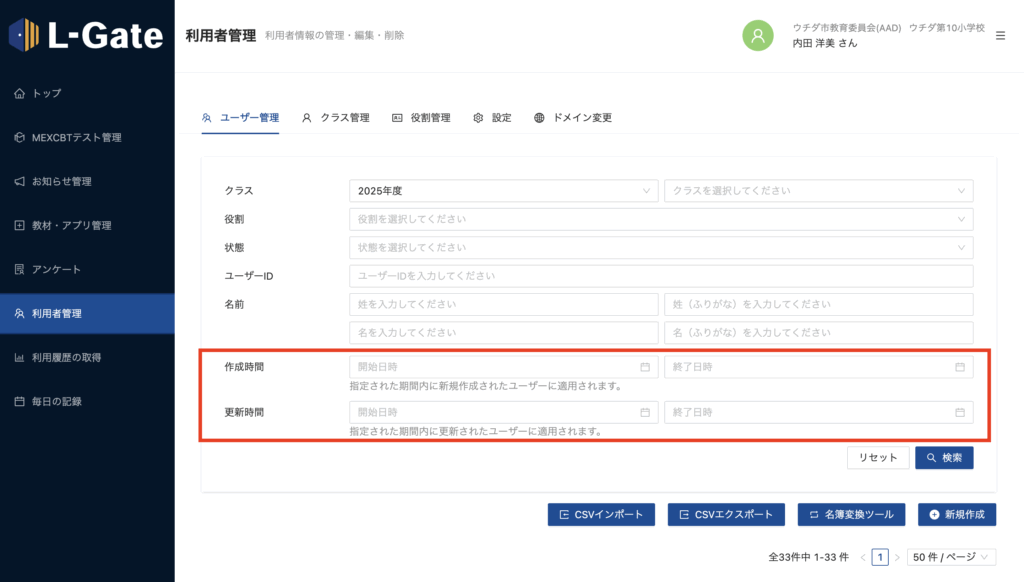This screenshot has width=1024, height=582.
Task: Click calendar icon in 作成時間 start date field
Action: click(x=645, y=367)
